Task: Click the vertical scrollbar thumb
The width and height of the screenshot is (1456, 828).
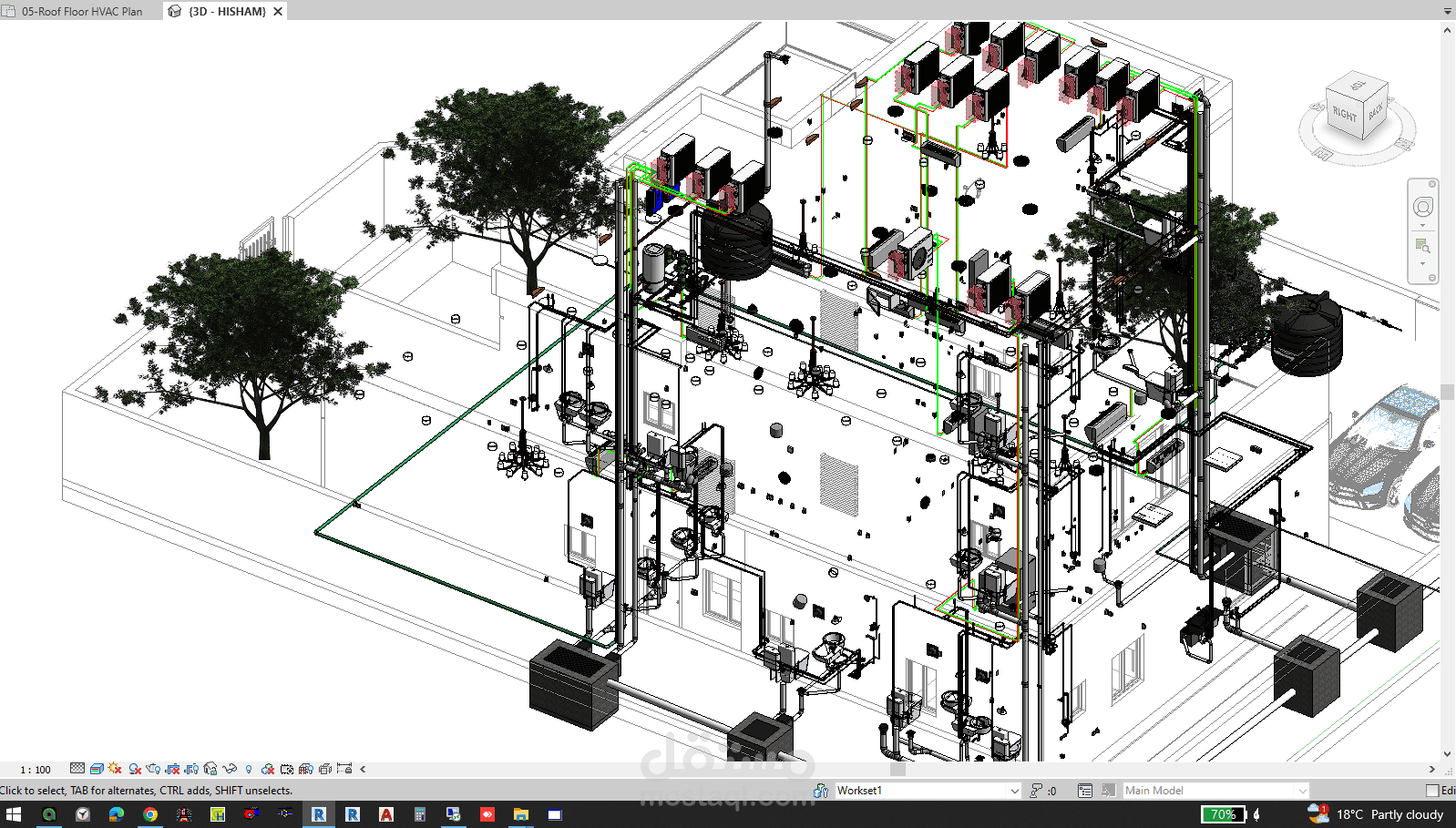Action: pos(1448,393)
